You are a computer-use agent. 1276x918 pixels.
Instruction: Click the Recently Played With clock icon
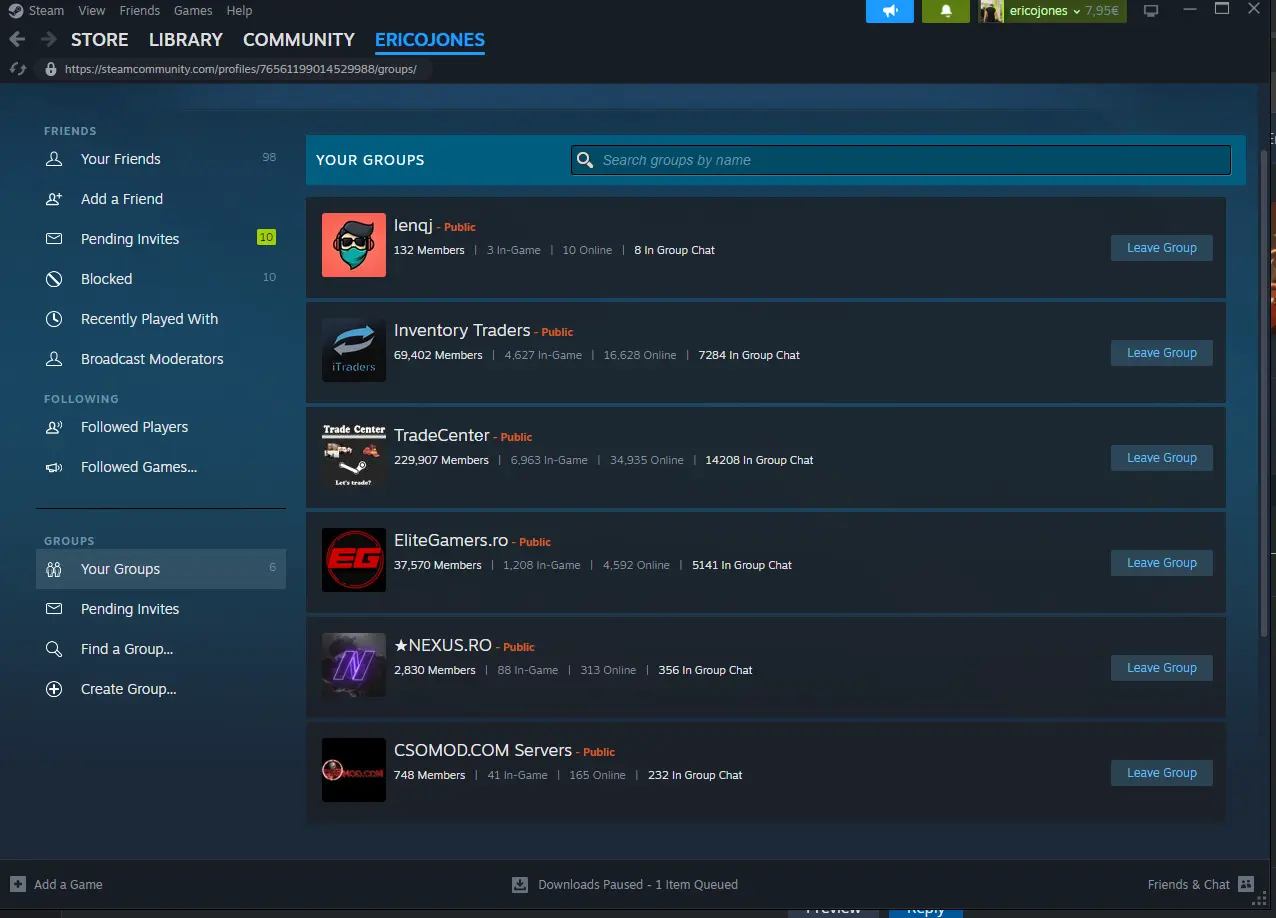pos(54,319)
